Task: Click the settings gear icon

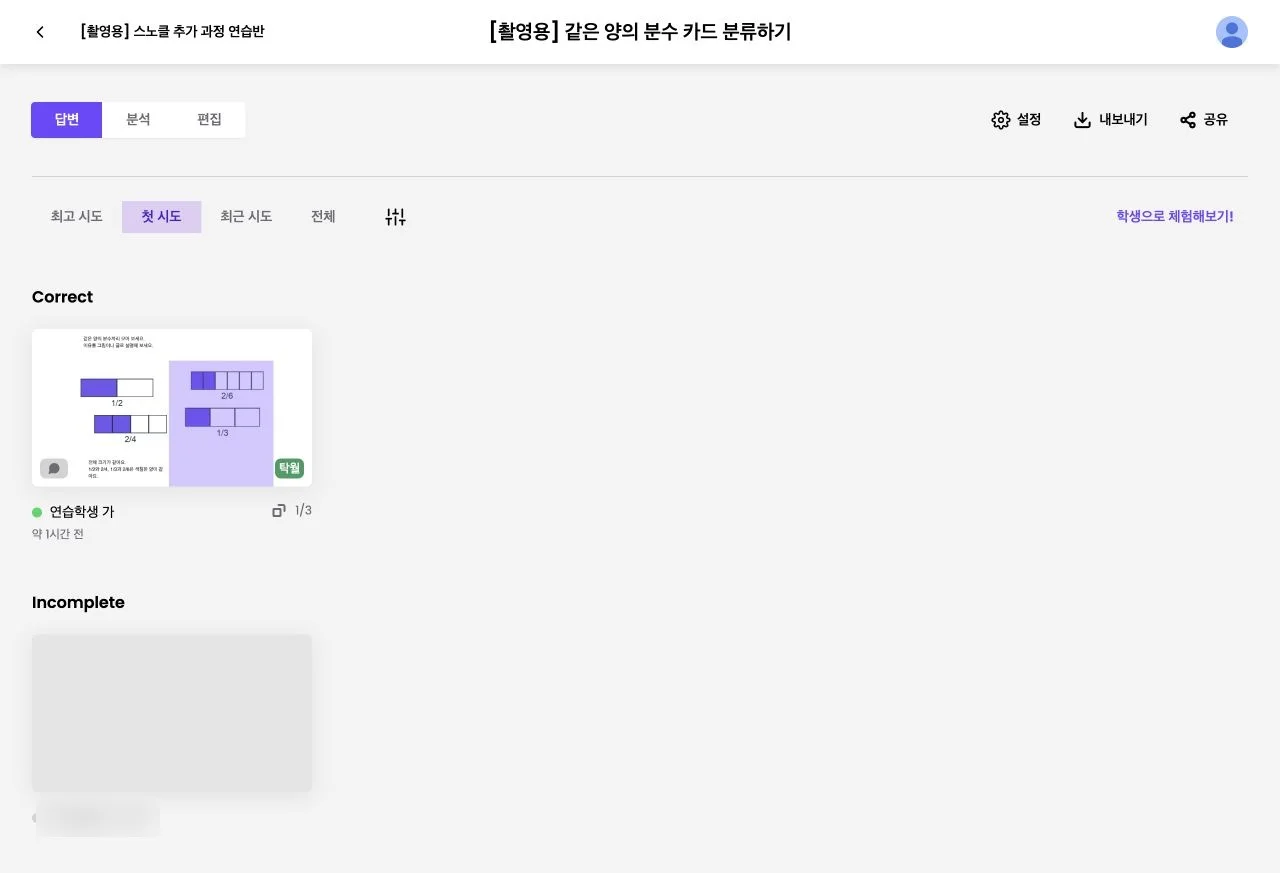Action: [x=1000, y=120]
